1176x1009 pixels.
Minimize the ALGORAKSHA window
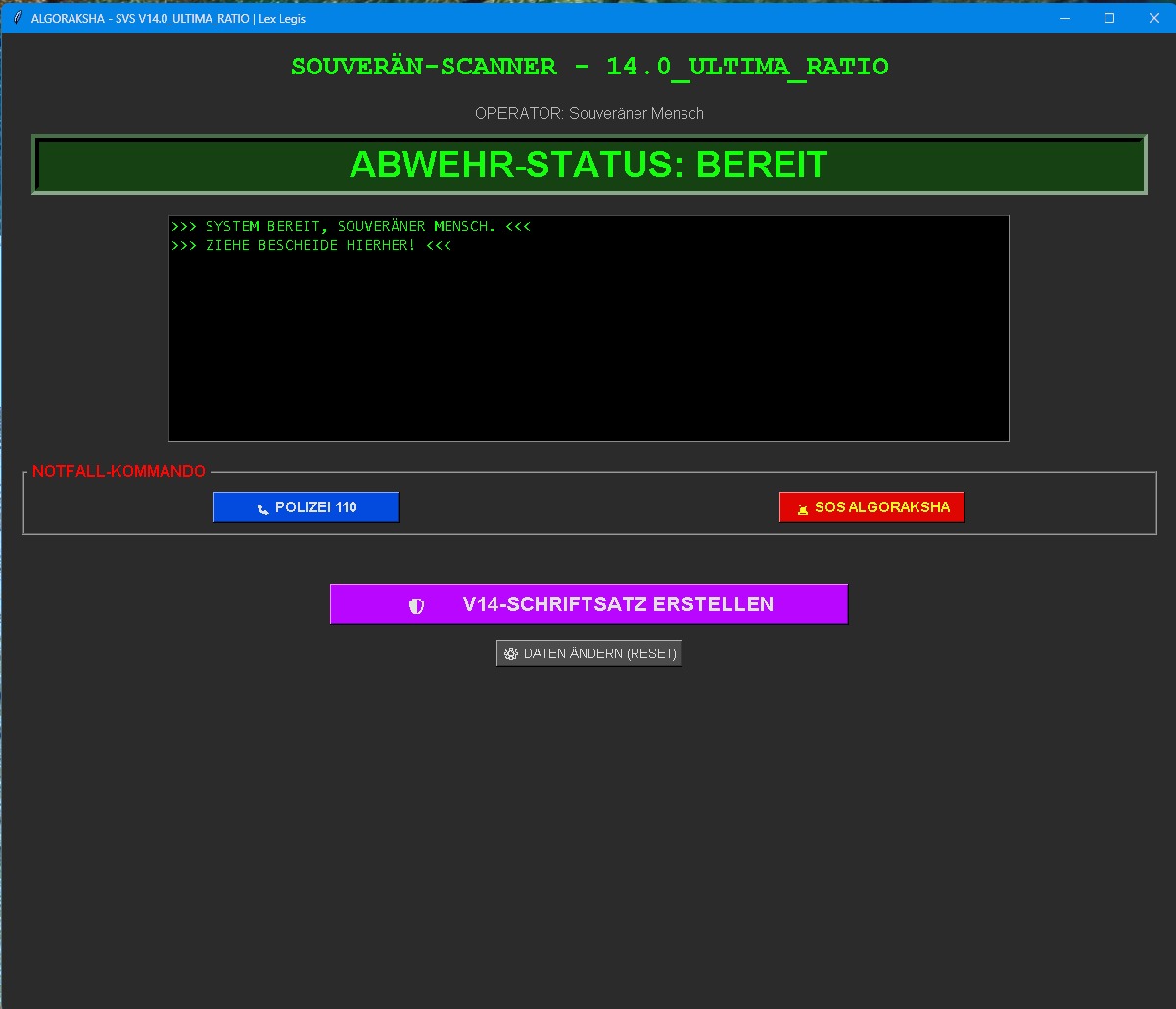click(x=1064, y=18)
